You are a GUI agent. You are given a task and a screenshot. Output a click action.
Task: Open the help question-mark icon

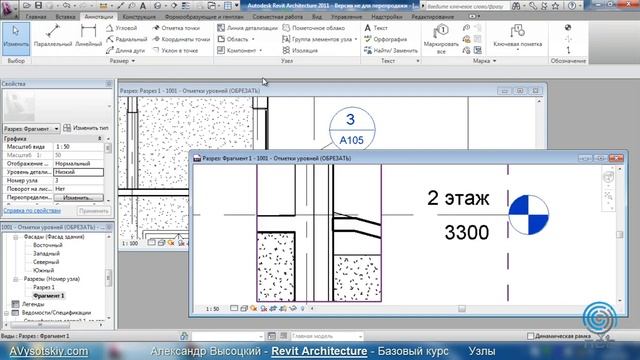[572, 6]
